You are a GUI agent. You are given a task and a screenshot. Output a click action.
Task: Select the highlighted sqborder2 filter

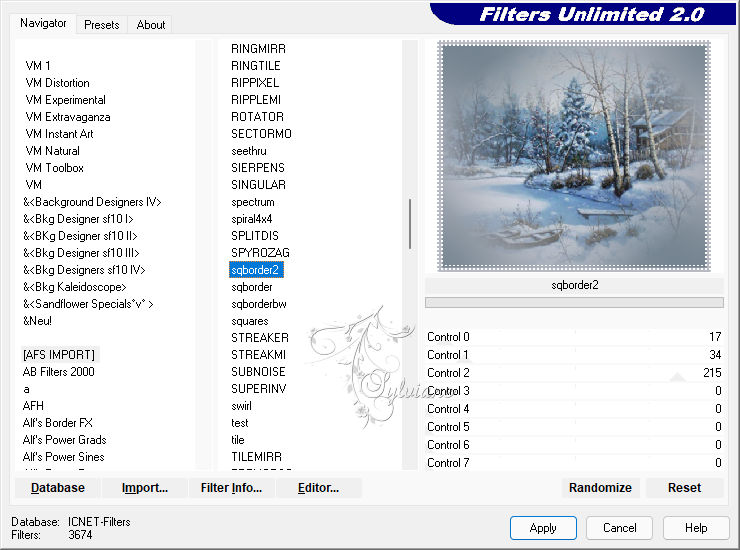coord(256,270)
